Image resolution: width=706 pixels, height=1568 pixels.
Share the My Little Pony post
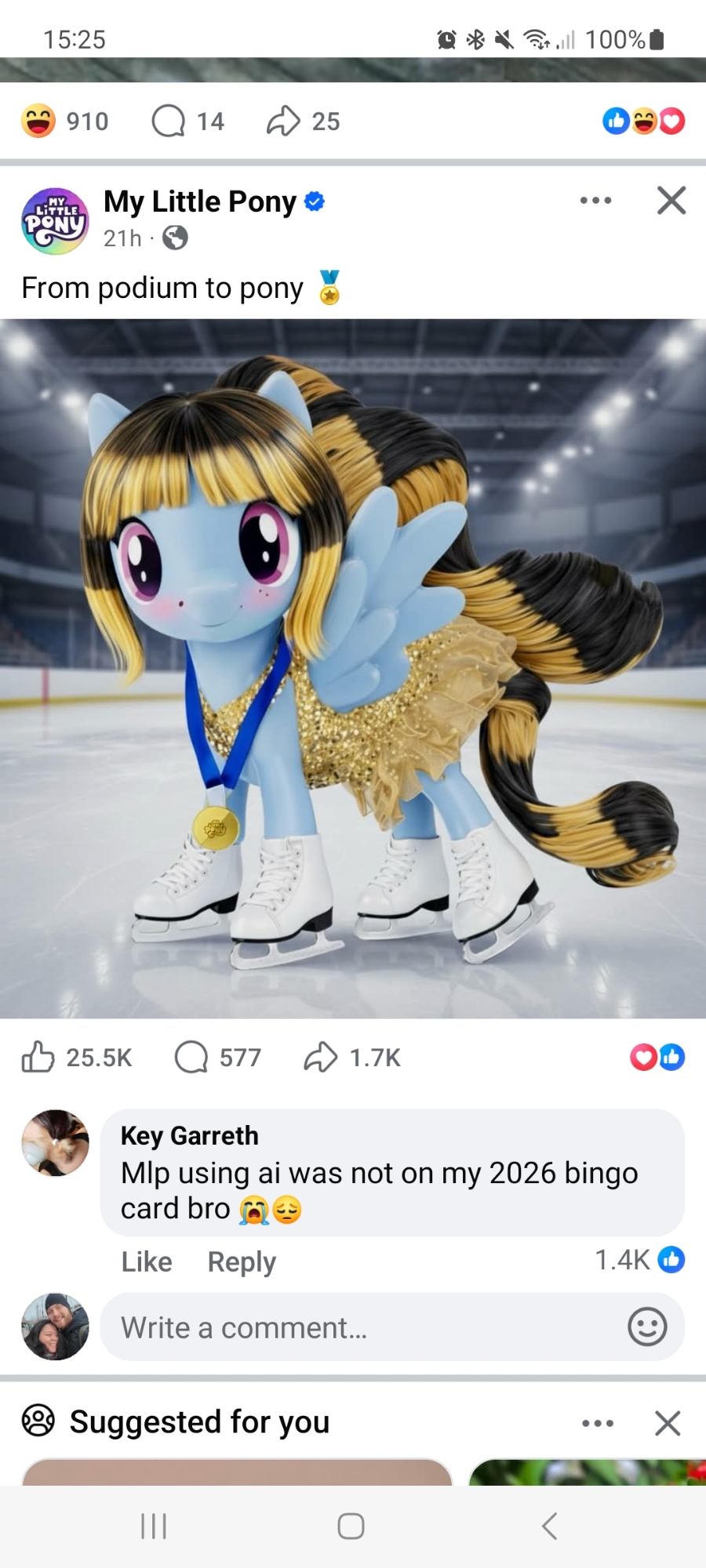click(351, 1057)
